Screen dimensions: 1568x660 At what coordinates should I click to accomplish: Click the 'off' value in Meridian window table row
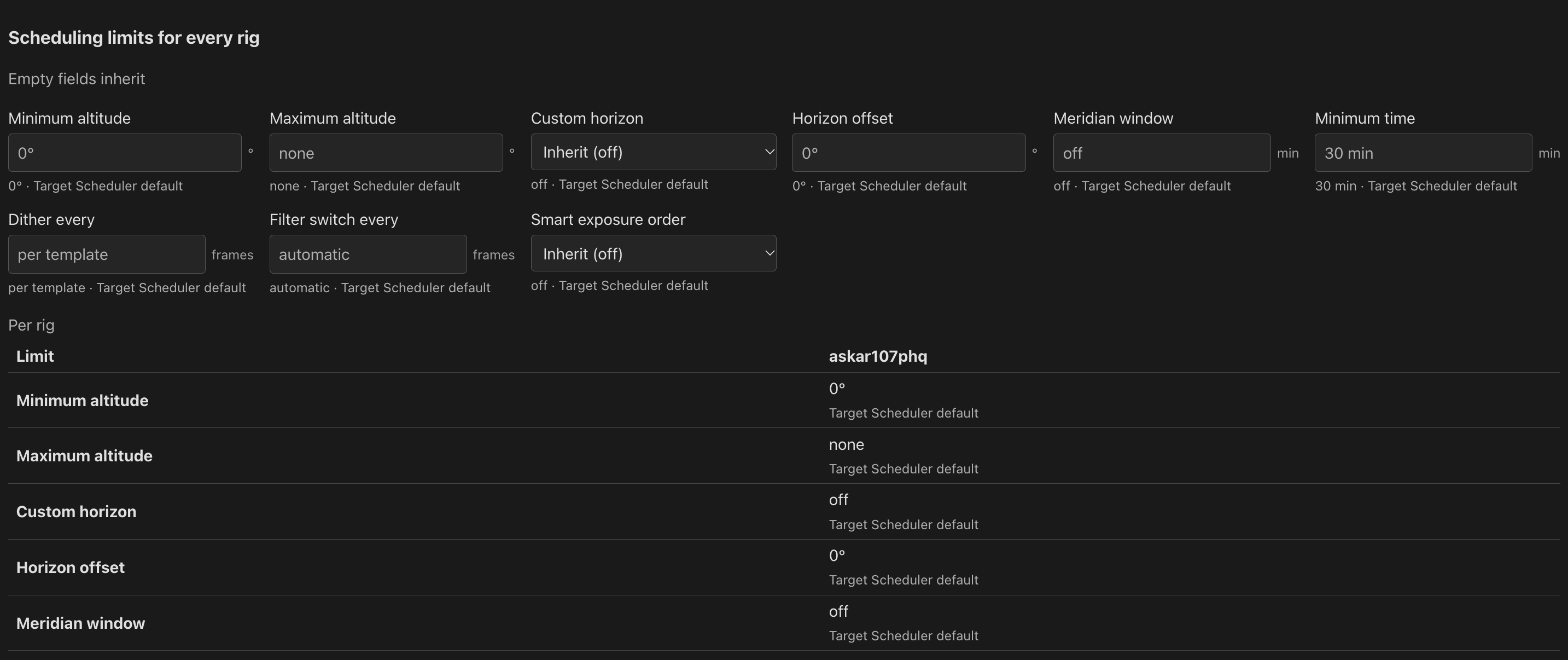pyautogui.click(x=838, y=611)
